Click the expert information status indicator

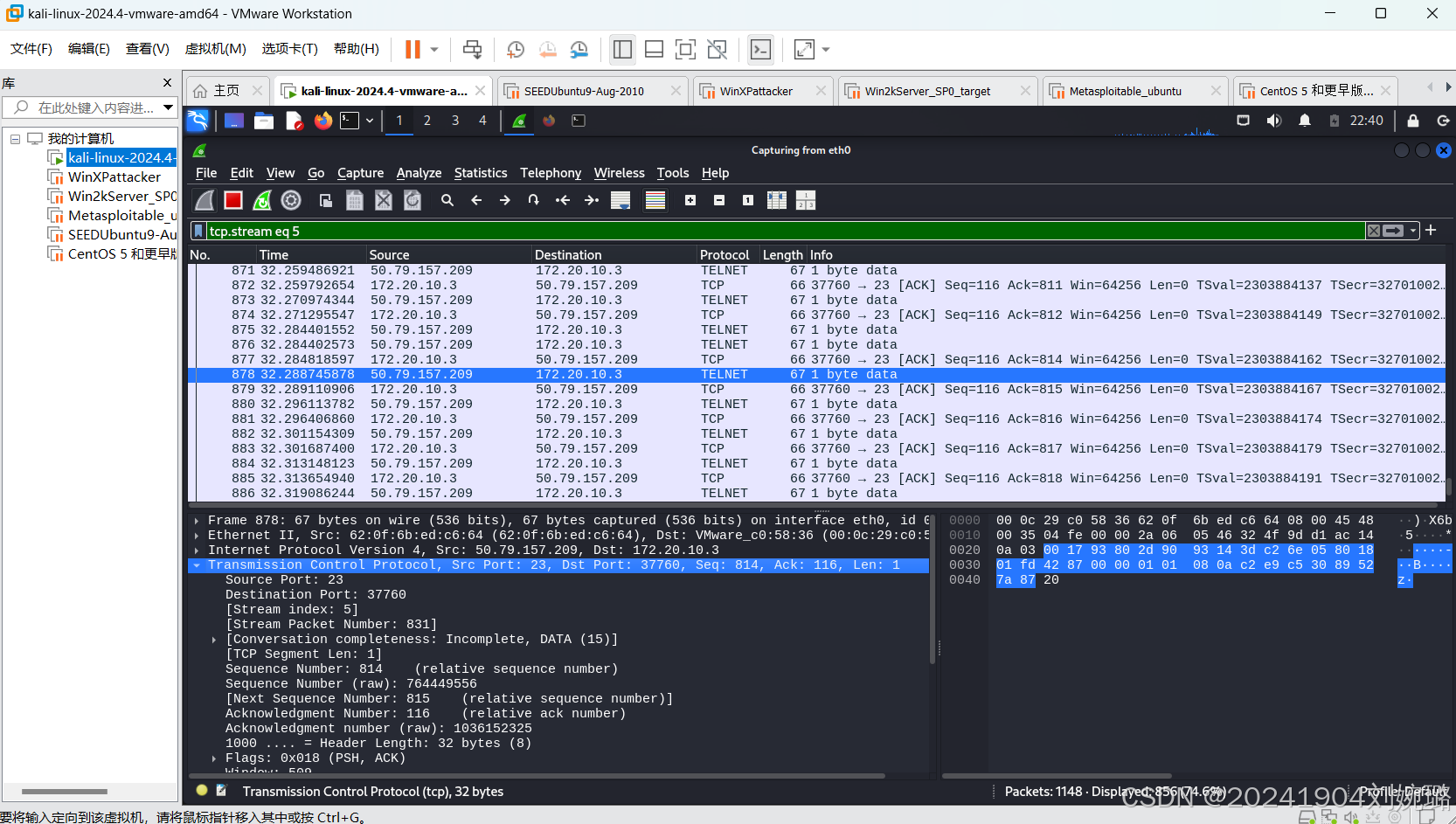click(x=202, y=791)
